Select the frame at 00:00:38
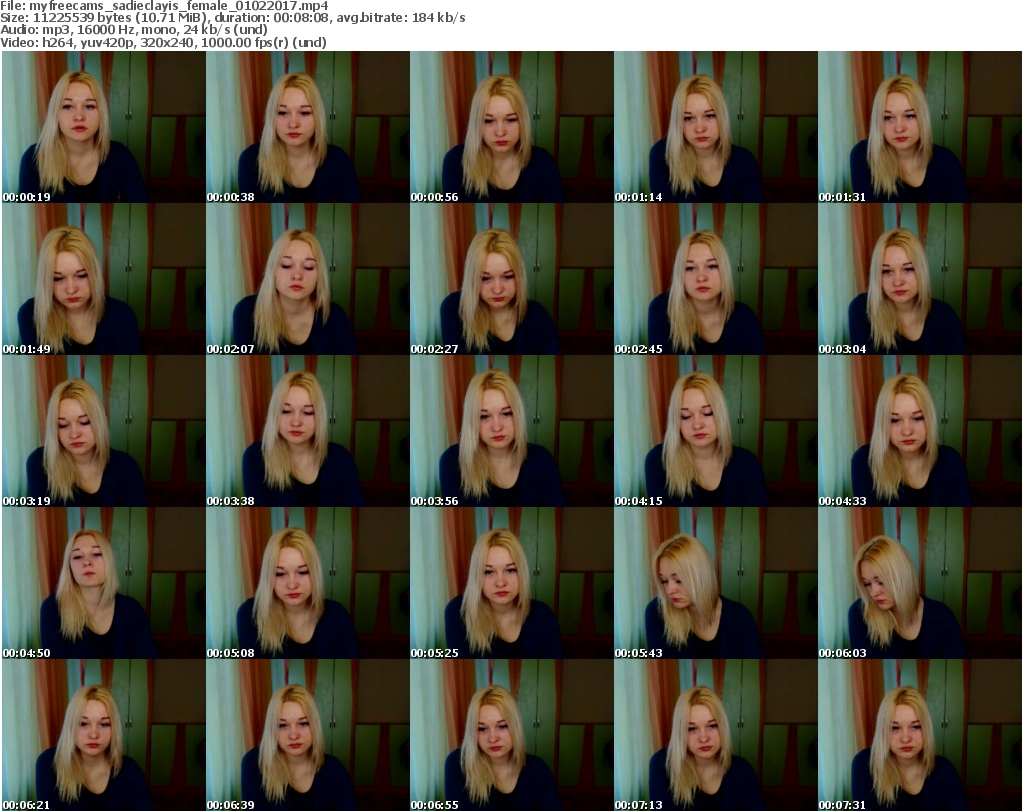 [x=308, y=127]
